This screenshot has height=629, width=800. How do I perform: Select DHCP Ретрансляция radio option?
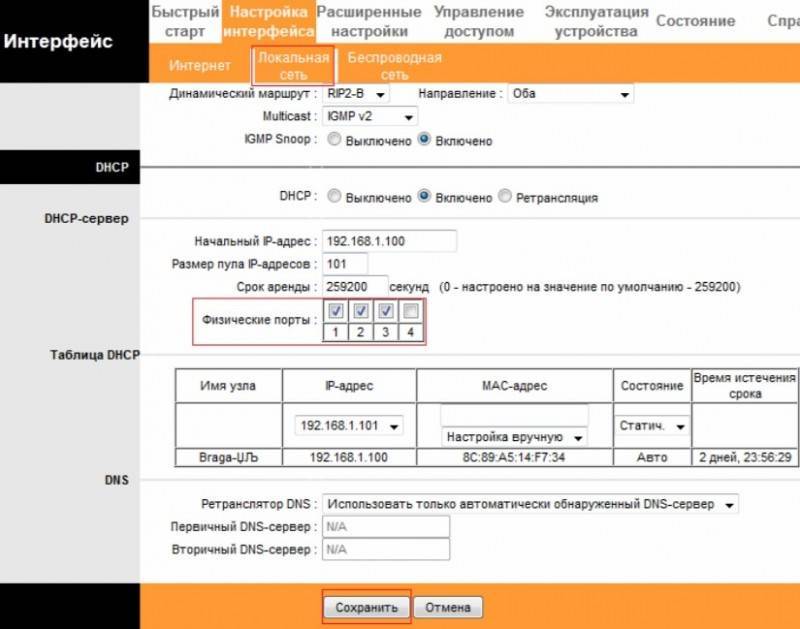tap(505, 196)
